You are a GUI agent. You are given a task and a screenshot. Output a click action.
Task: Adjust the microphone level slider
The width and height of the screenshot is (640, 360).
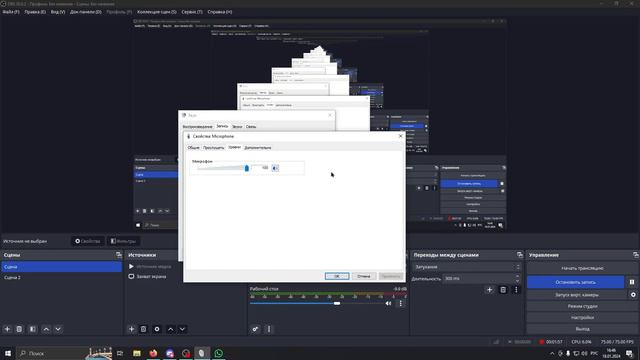247,168
